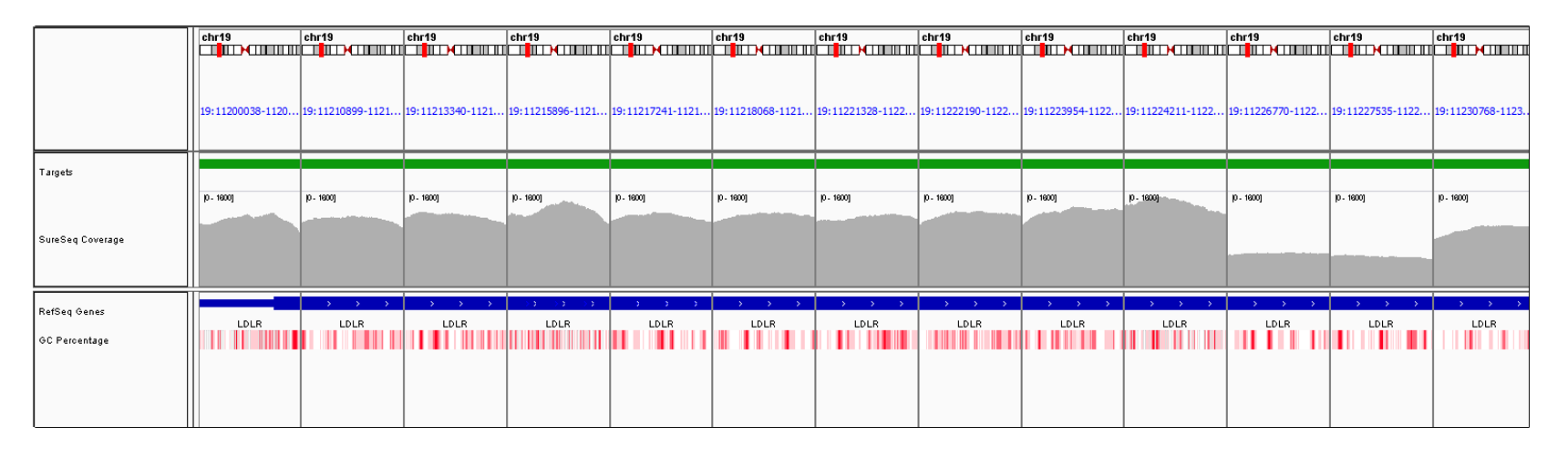Click chr19 ideogram above locus 19:11213340
1568x458 pixels.
coord(455,50)
